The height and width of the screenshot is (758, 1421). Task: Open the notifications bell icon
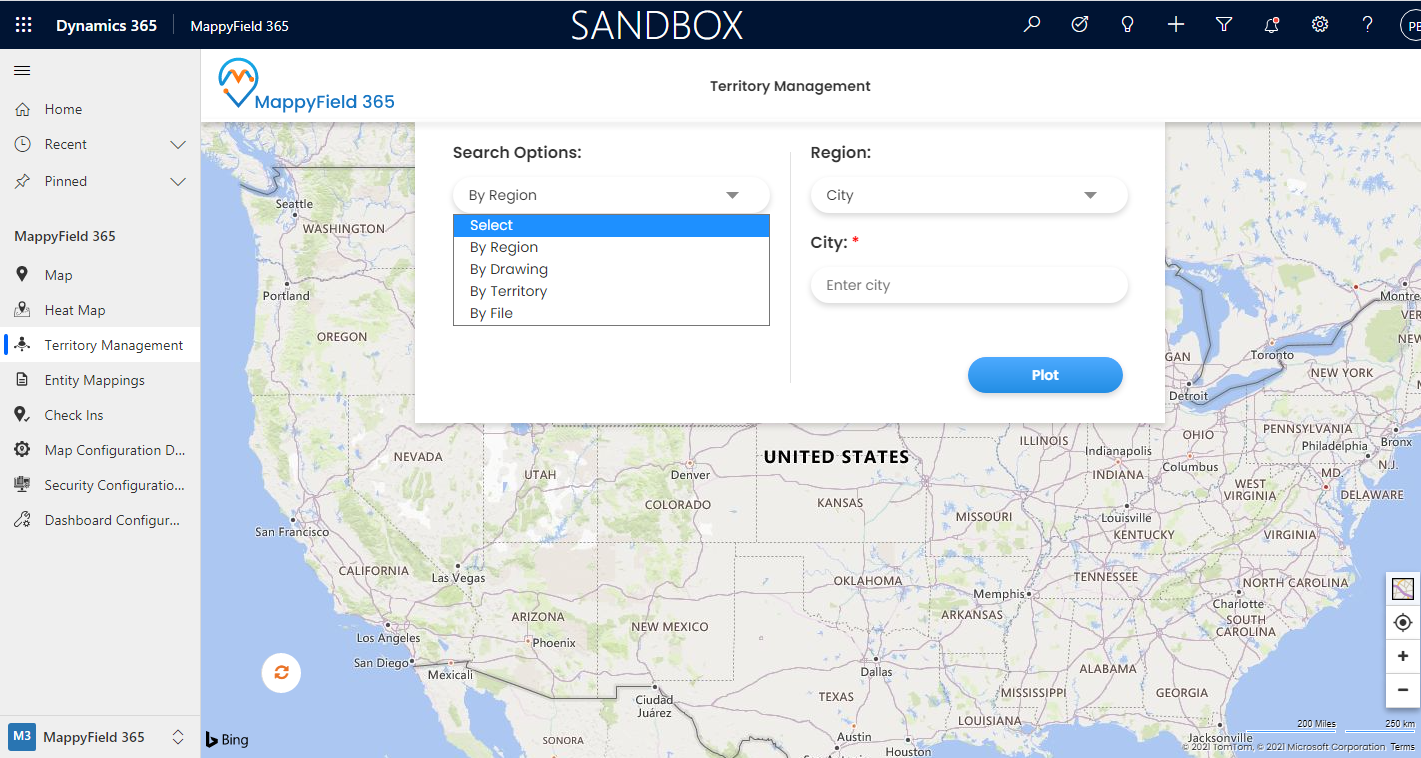click(1272, 25)
